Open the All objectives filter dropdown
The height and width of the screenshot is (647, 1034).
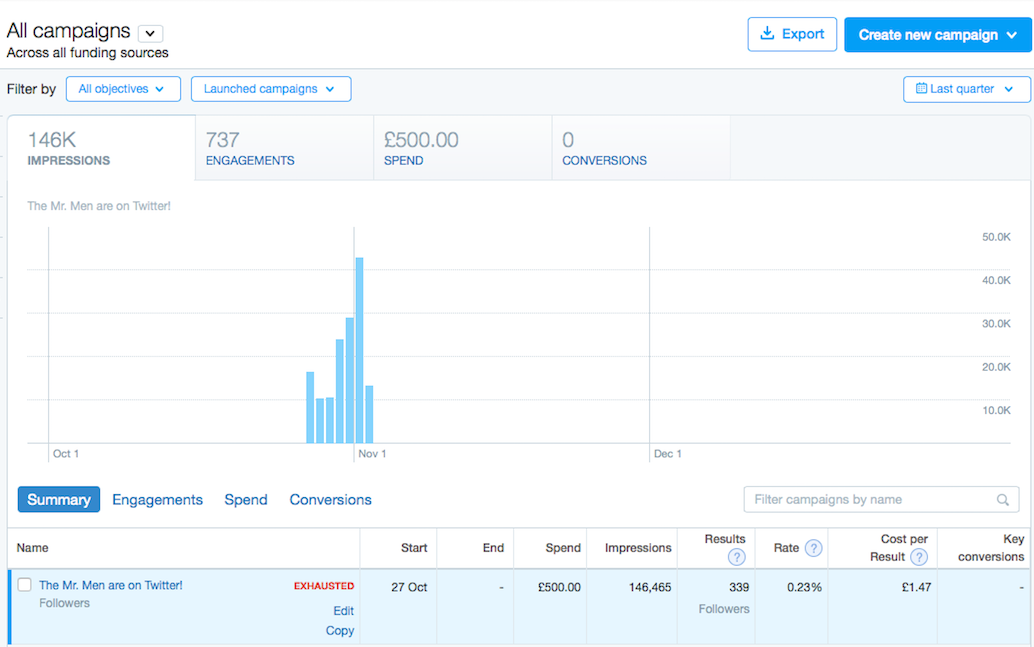click(123, 89)
